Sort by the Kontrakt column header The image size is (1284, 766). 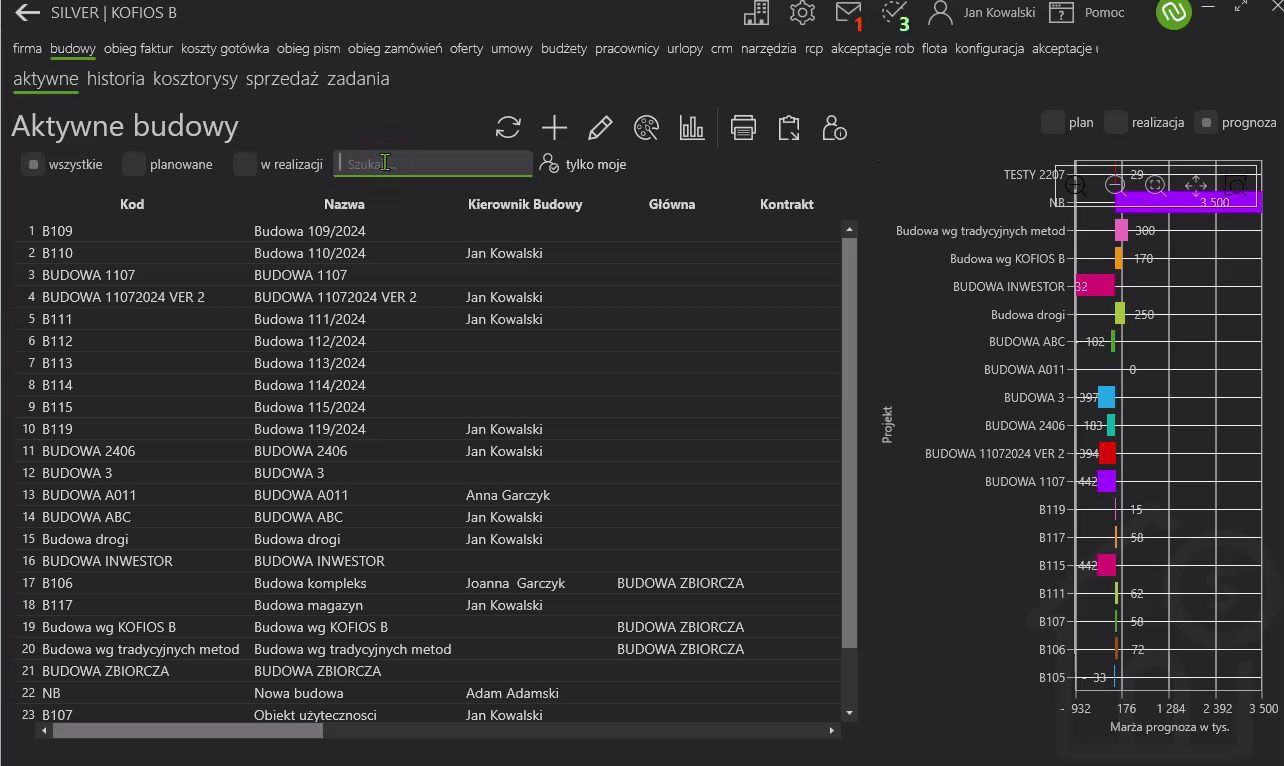pyautogui.click(x=787, y=204)
